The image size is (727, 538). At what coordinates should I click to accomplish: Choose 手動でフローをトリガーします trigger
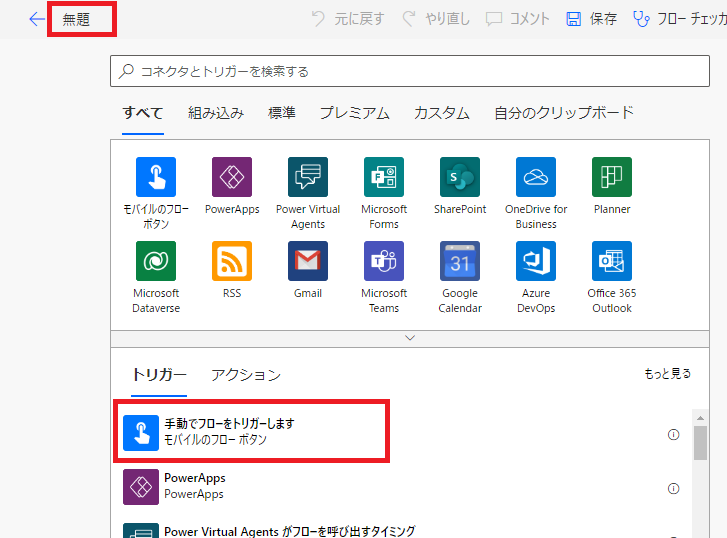pyautogui.click(x=251, y=431)
